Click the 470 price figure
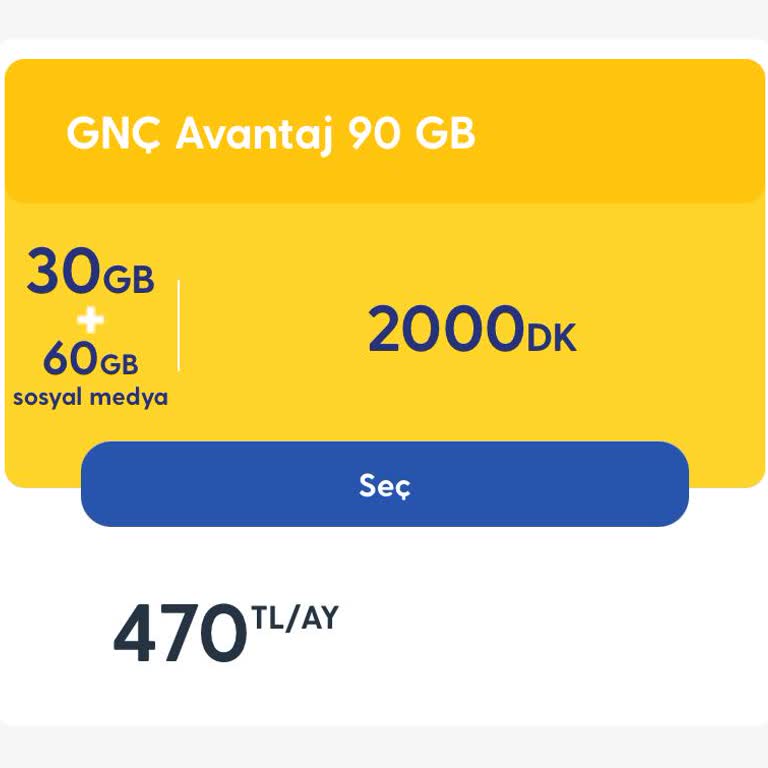This screenshot has height=768, width=768. point(180,635)
